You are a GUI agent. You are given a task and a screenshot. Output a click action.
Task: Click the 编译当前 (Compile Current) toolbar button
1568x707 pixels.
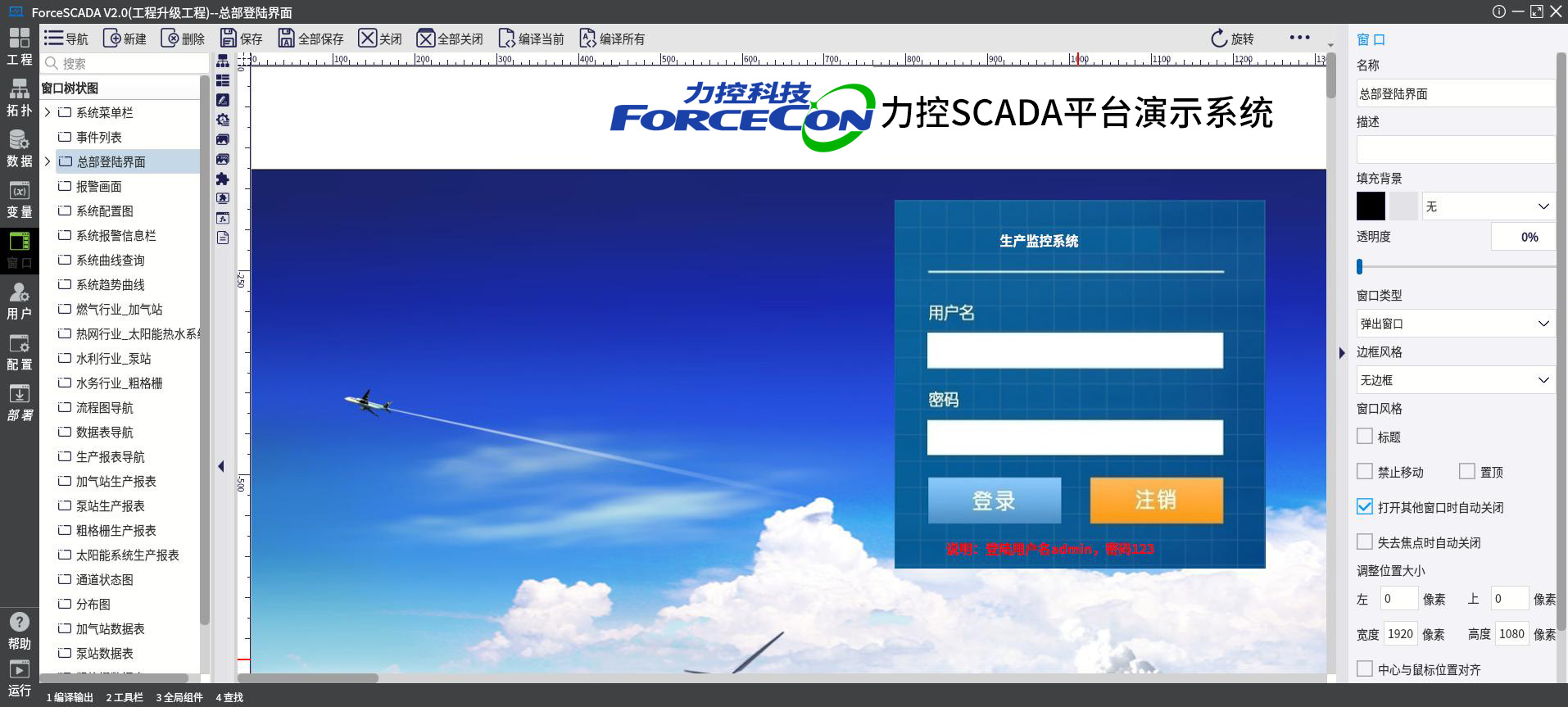point(531,39)
